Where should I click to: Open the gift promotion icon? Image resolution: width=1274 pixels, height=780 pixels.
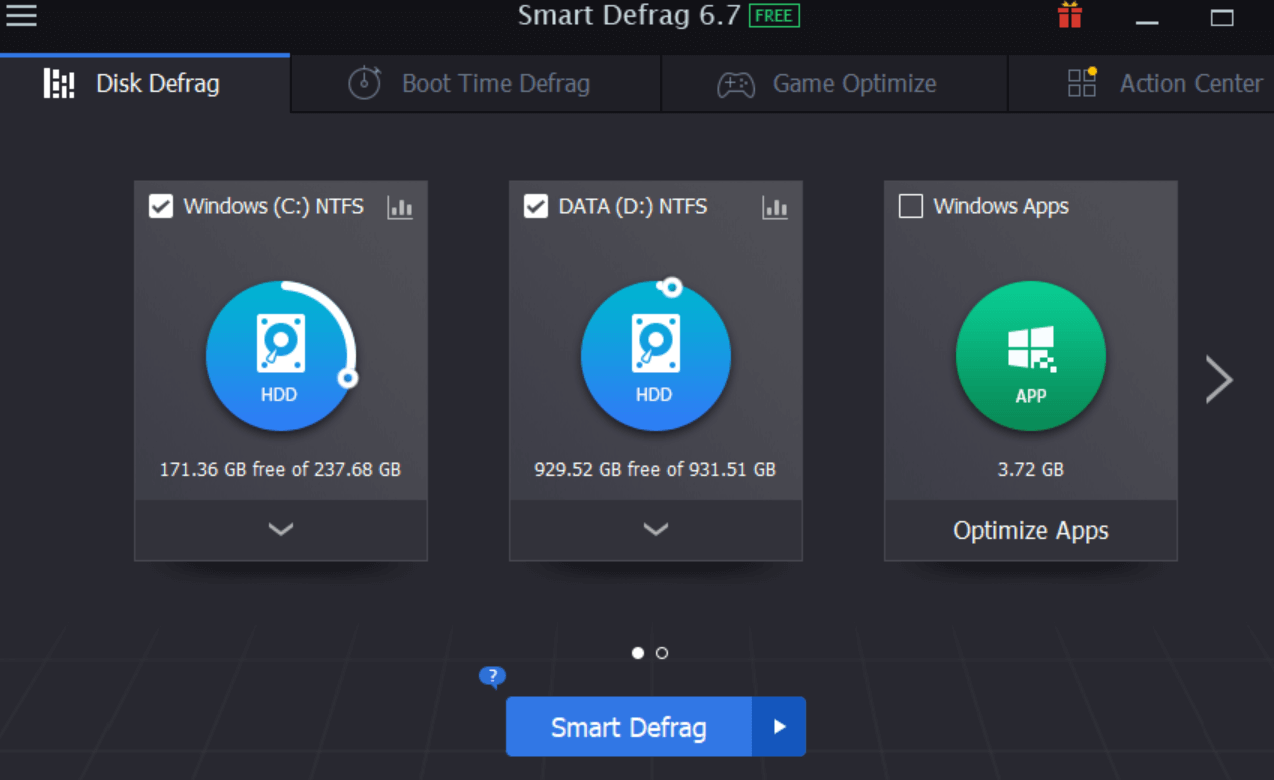click(x=1069, y=15)
